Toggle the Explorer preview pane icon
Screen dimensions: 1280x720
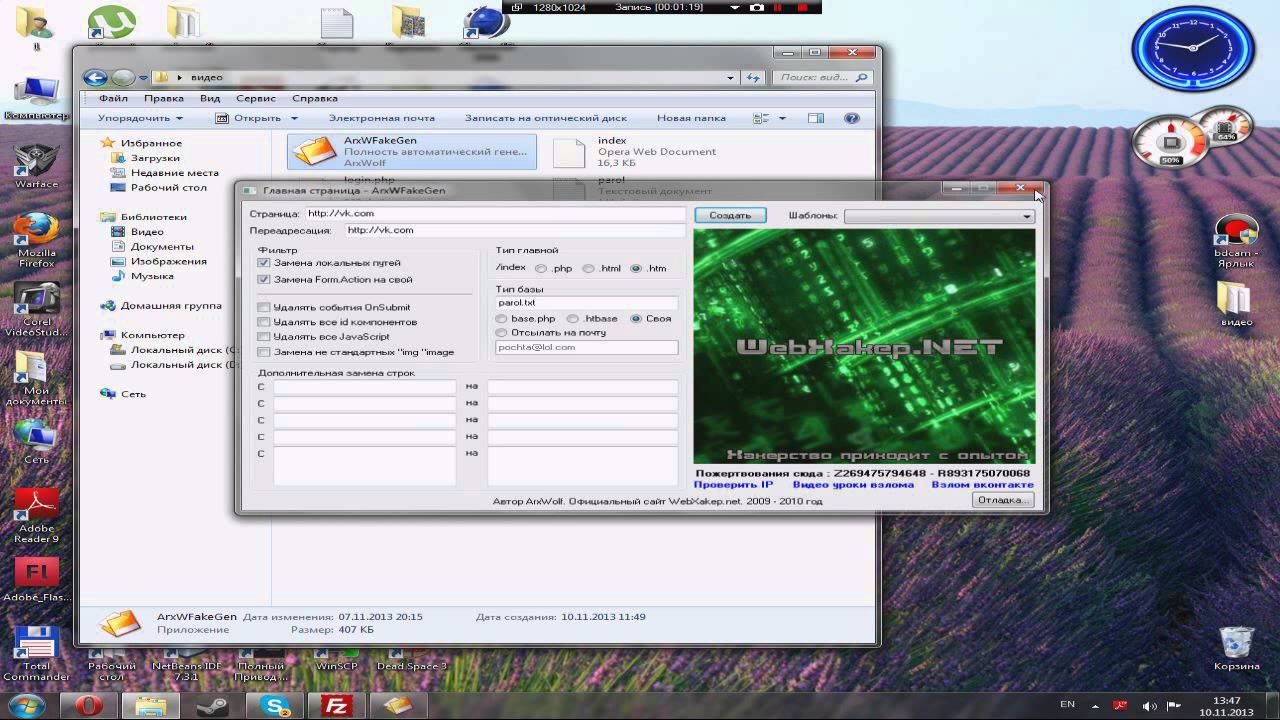(x=816, y=118)
